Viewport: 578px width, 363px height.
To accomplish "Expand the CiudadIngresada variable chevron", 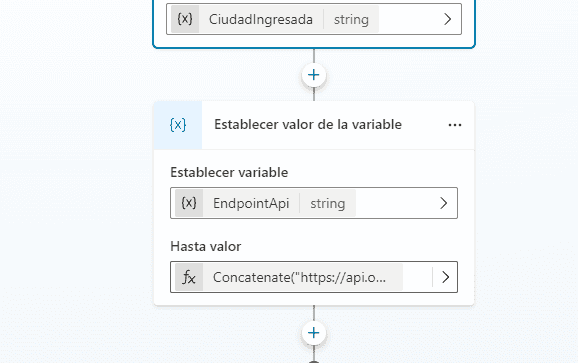I will pos(448,19).
